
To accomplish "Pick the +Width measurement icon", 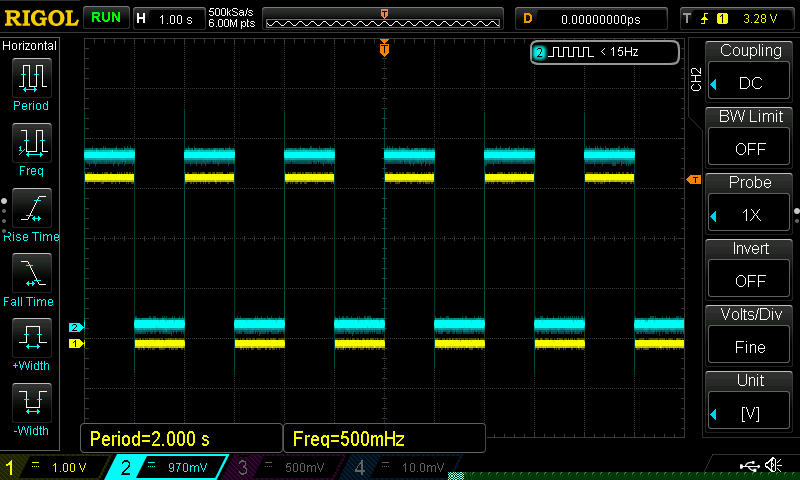I will [x=31, y=336].
